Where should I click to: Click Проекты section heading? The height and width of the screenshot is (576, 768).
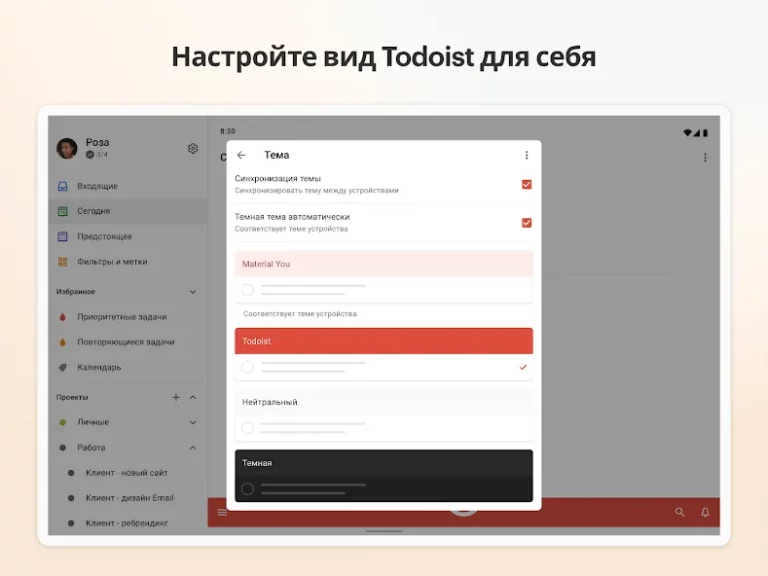click(x=72, y=397)
